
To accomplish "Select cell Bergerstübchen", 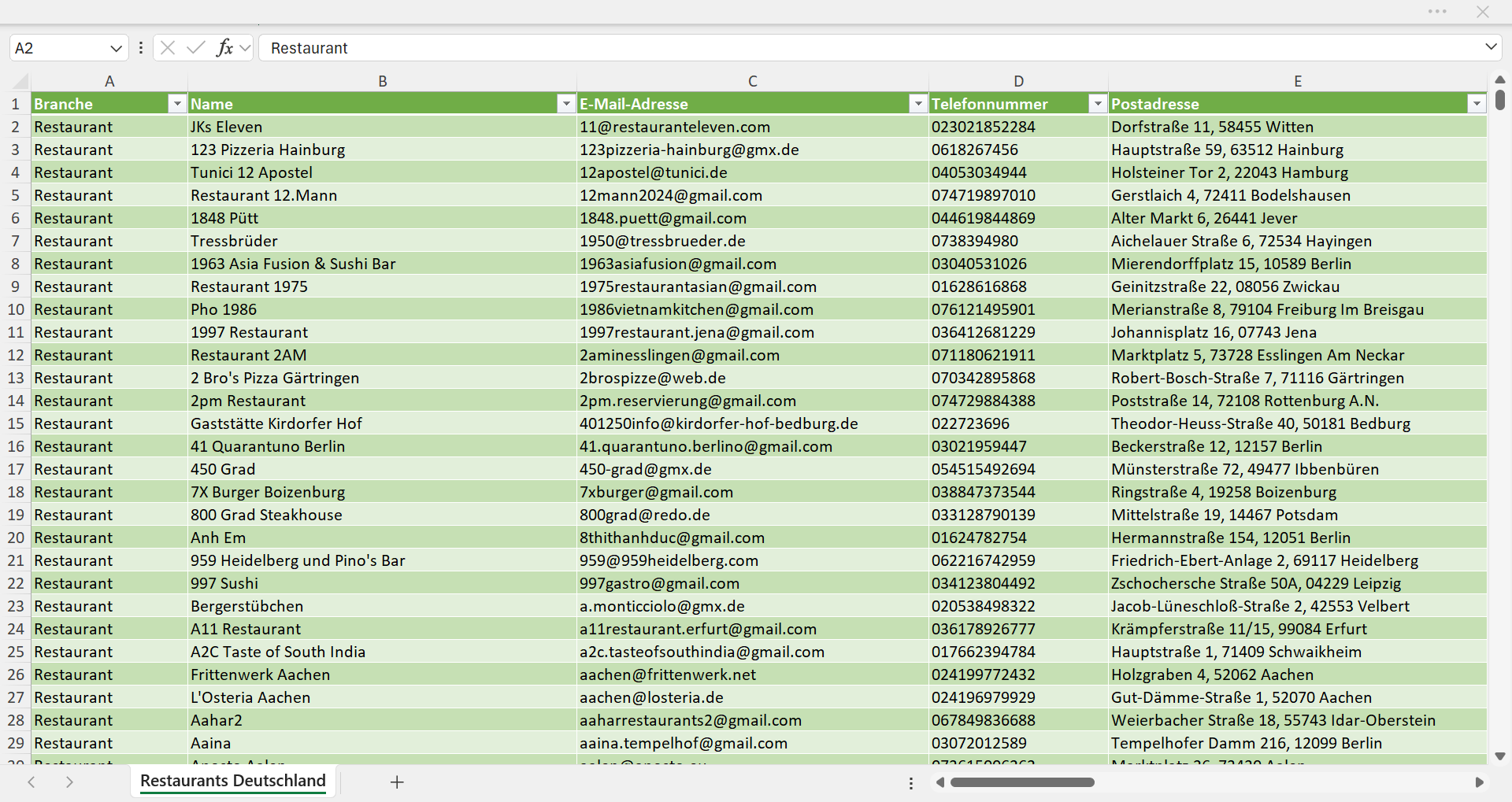I will pyautogui.click(x=383, y=606).
